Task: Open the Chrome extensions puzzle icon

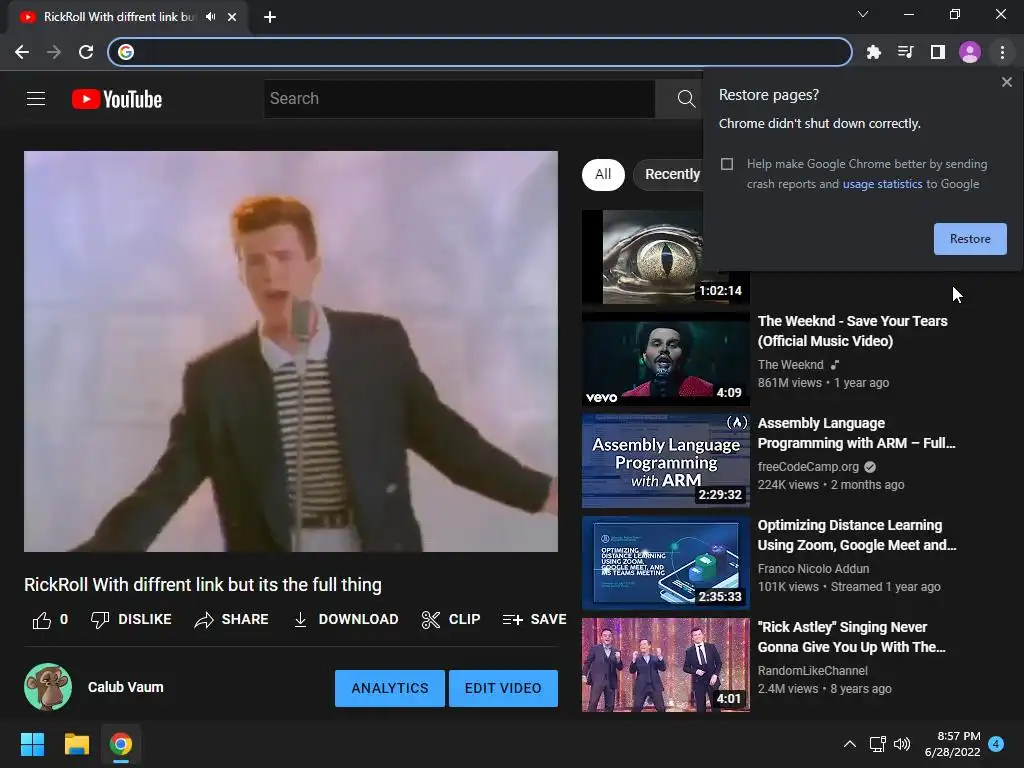Action: pyautogui.click(x=873, y=52)
